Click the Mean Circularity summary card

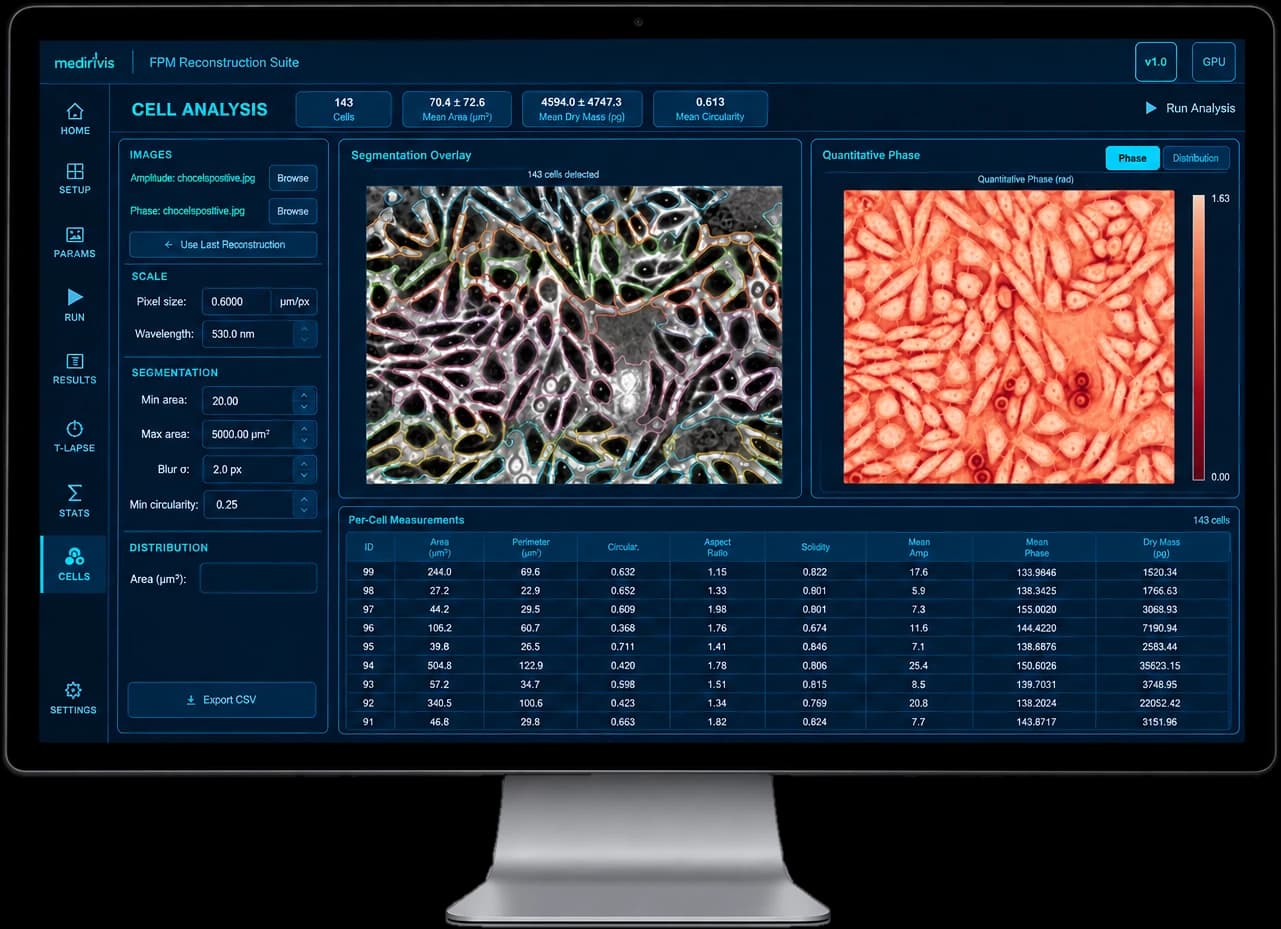pyautogui.click(x=710, y=109)
